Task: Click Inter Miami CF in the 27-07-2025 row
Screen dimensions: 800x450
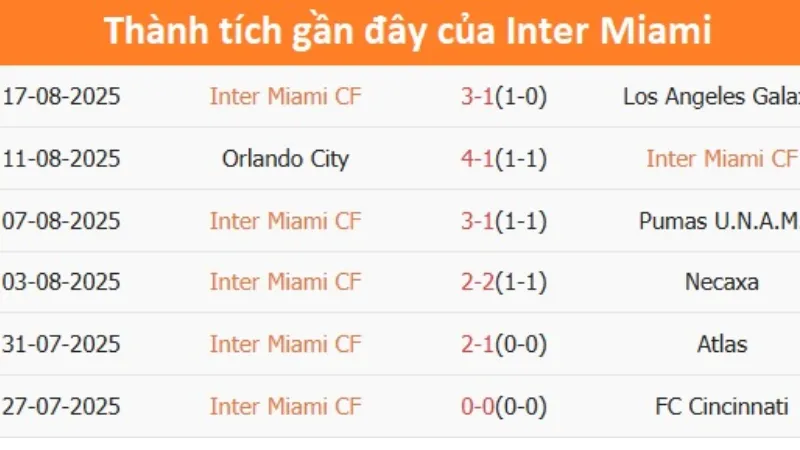Action: [285, 407]
